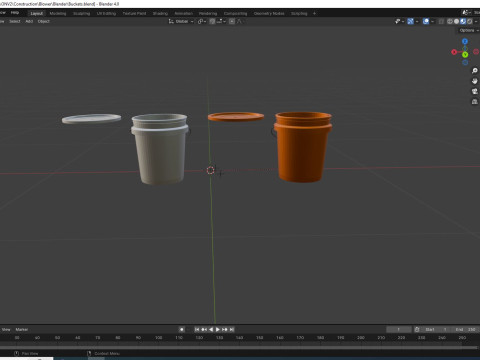The width and height of the screenshot is (480, 360).
Task: Jump to timeline end frame
Action: (x=232, y=329)
